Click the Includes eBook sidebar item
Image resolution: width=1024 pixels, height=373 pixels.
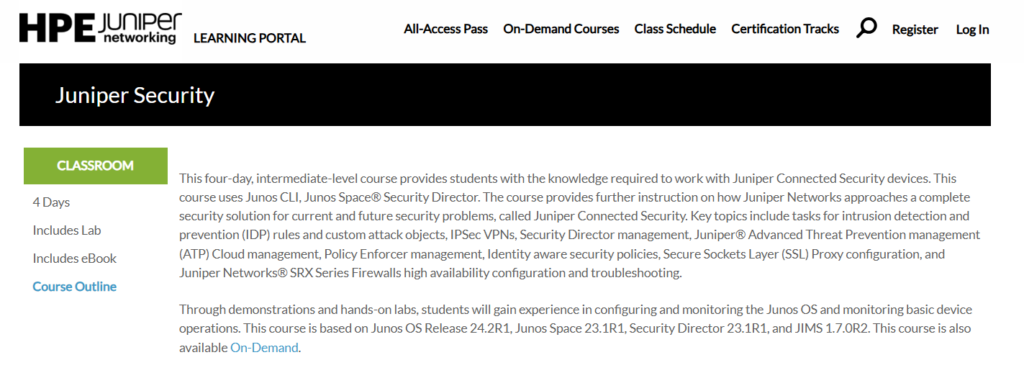click(x=74, y=259)
